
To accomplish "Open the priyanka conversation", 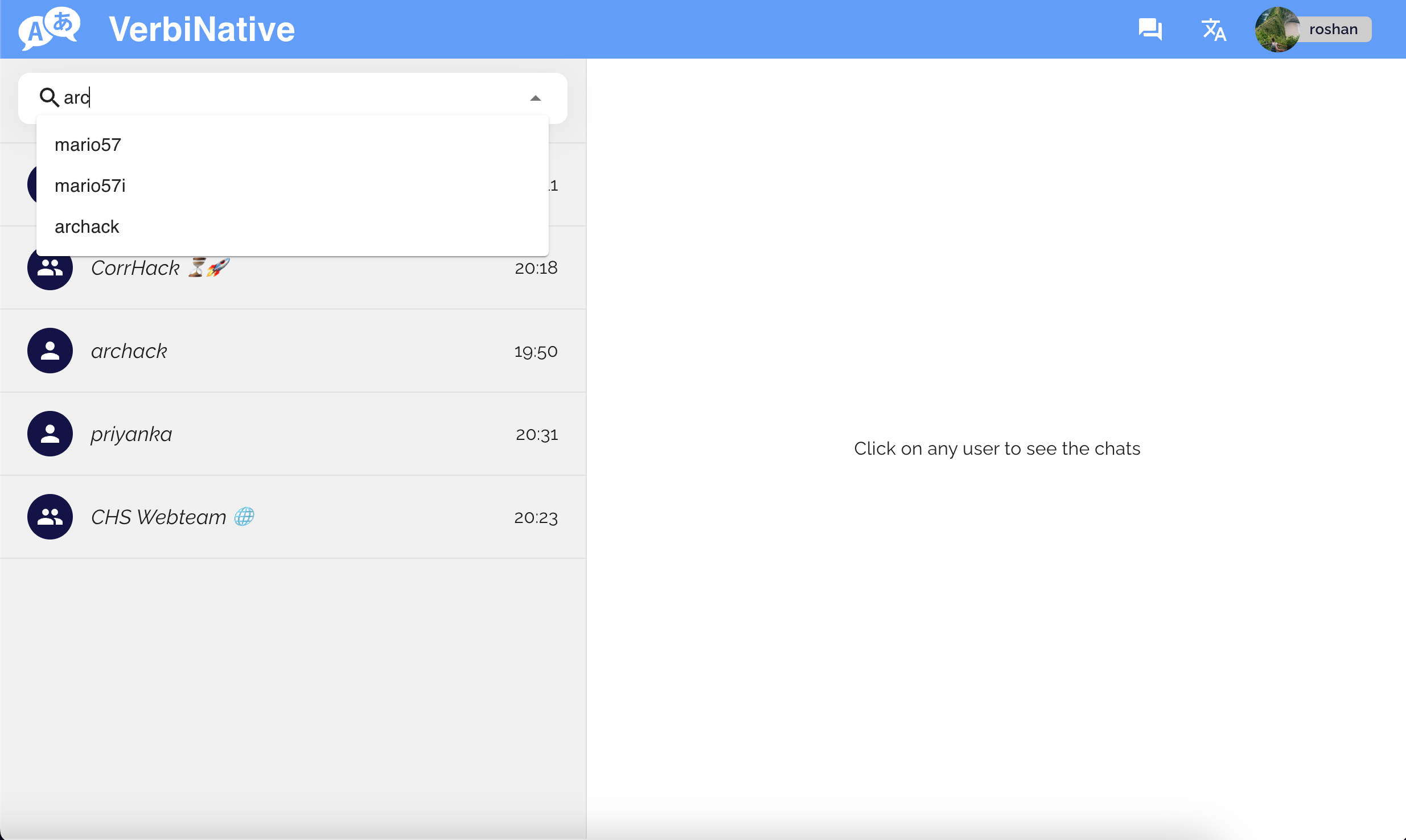I will pyautogui.click(x=131, y=434).
